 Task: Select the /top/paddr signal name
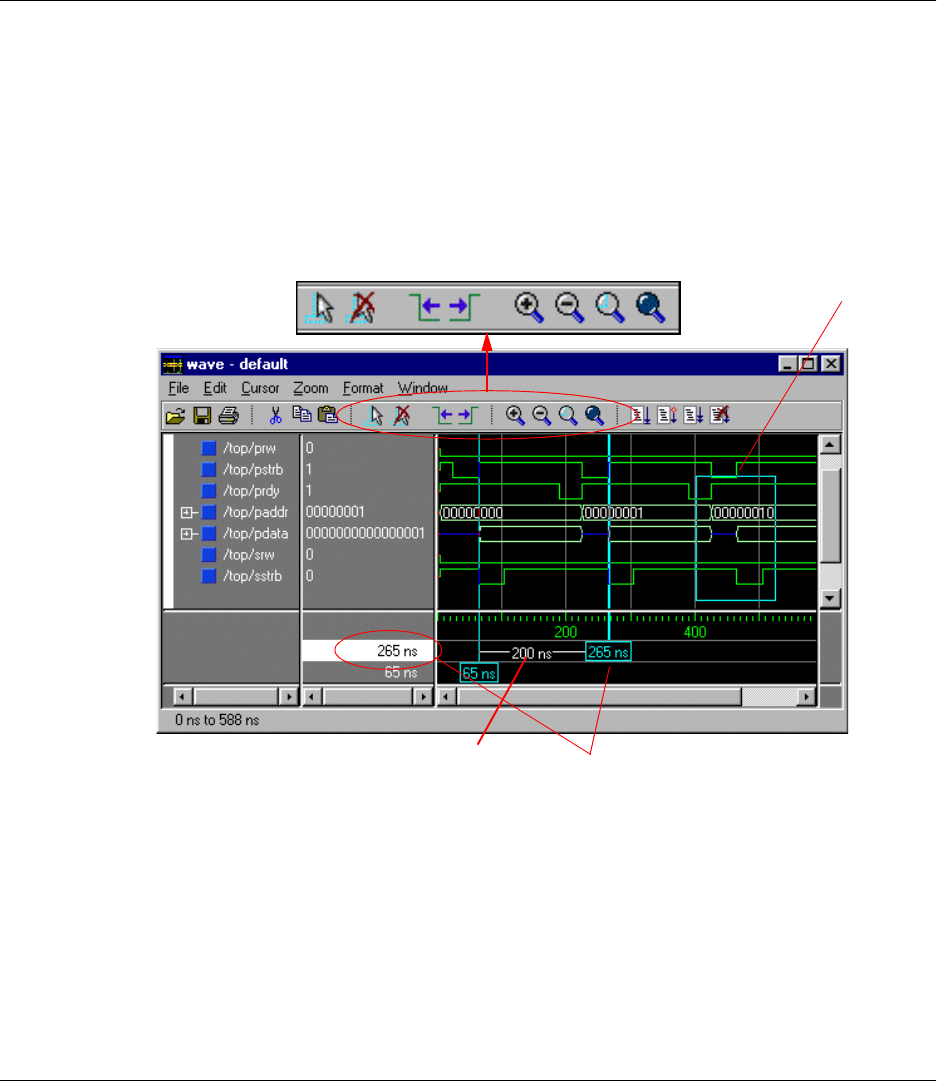(255, 512)
